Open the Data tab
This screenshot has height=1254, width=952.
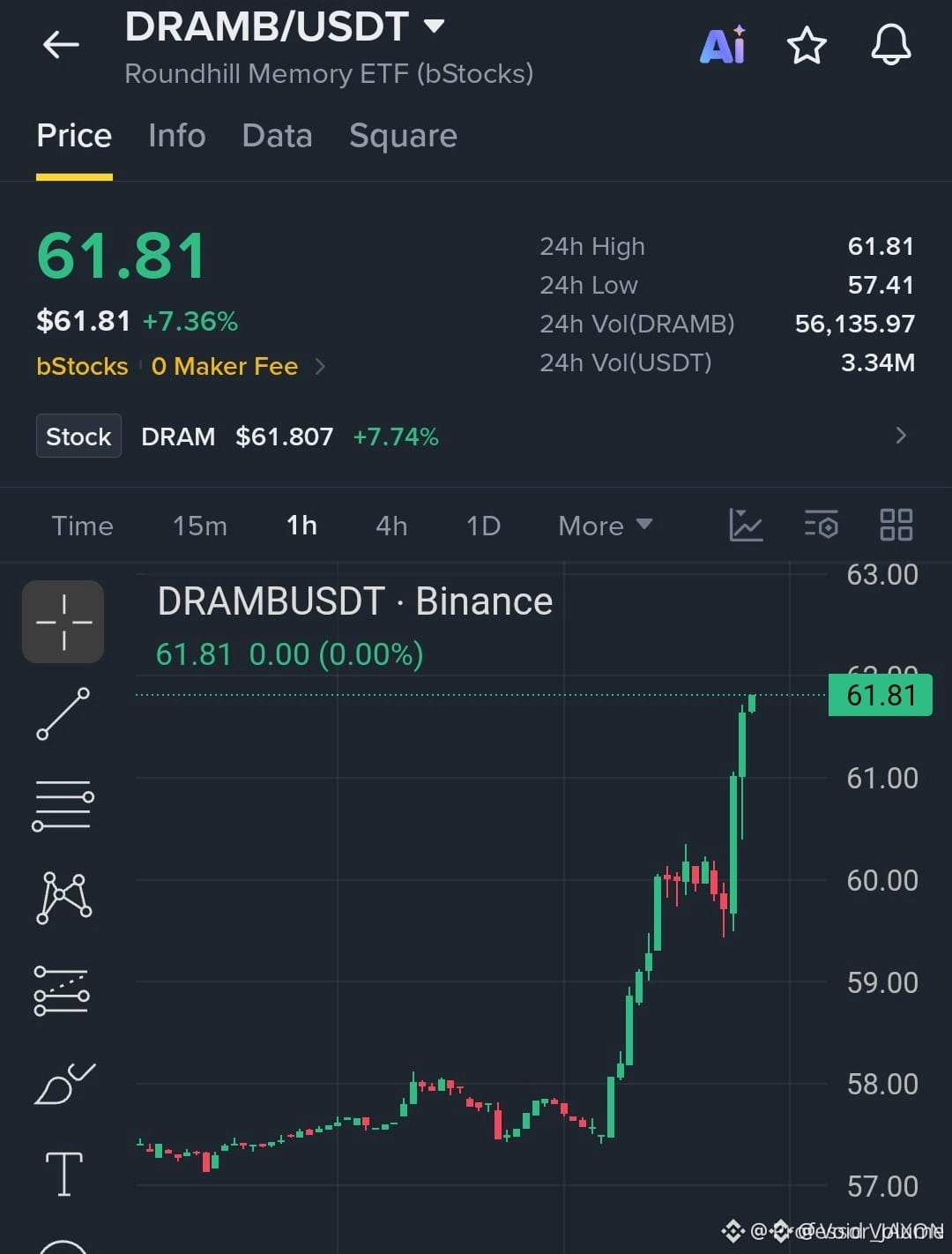click(277, 136)
